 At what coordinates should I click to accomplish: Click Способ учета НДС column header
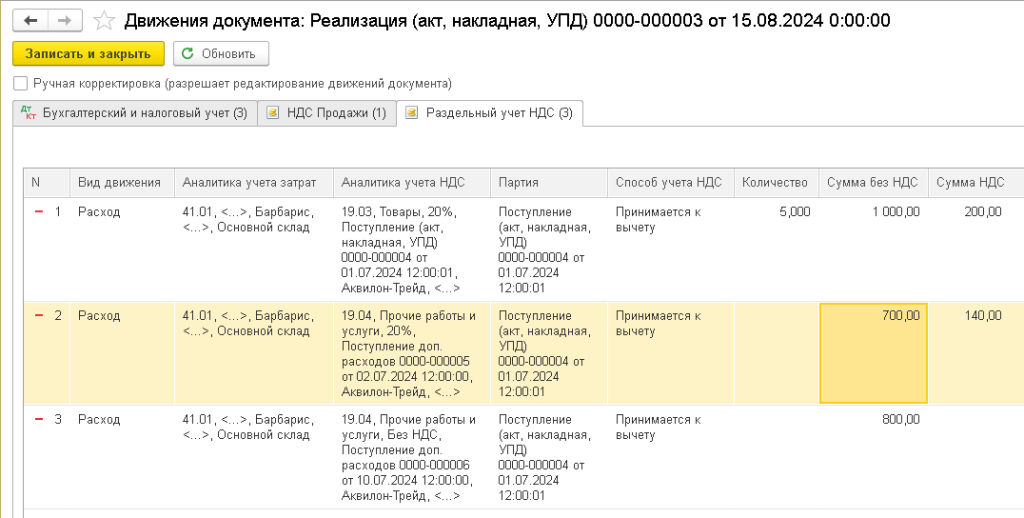pyautogui.click(x=671, y=183)
